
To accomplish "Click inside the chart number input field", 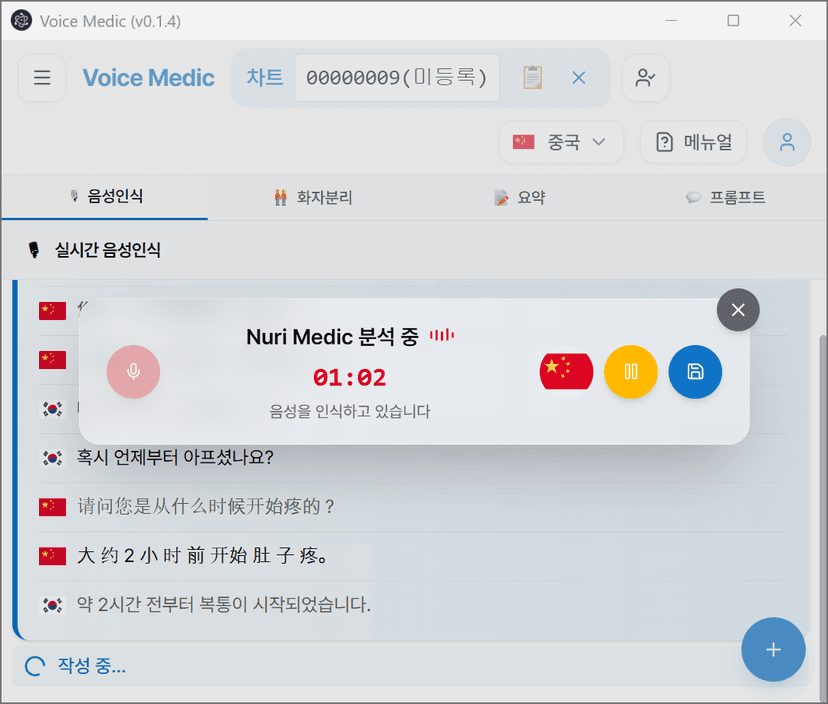I will coord(396,77).
